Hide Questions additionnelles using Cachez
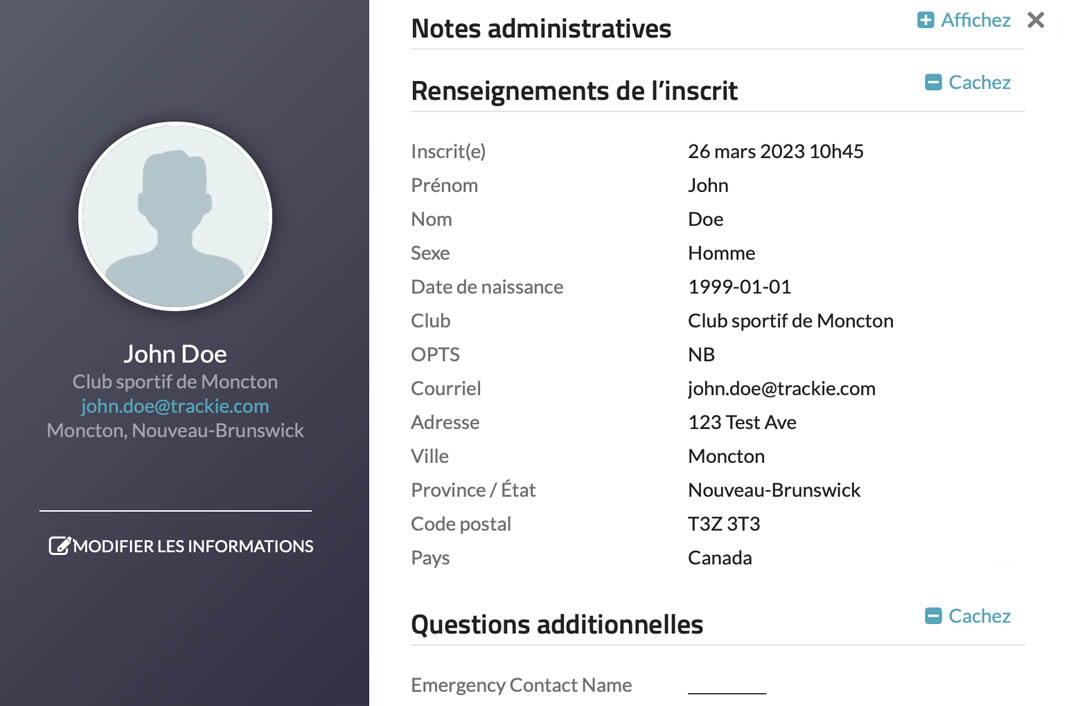 click(979, 617)
